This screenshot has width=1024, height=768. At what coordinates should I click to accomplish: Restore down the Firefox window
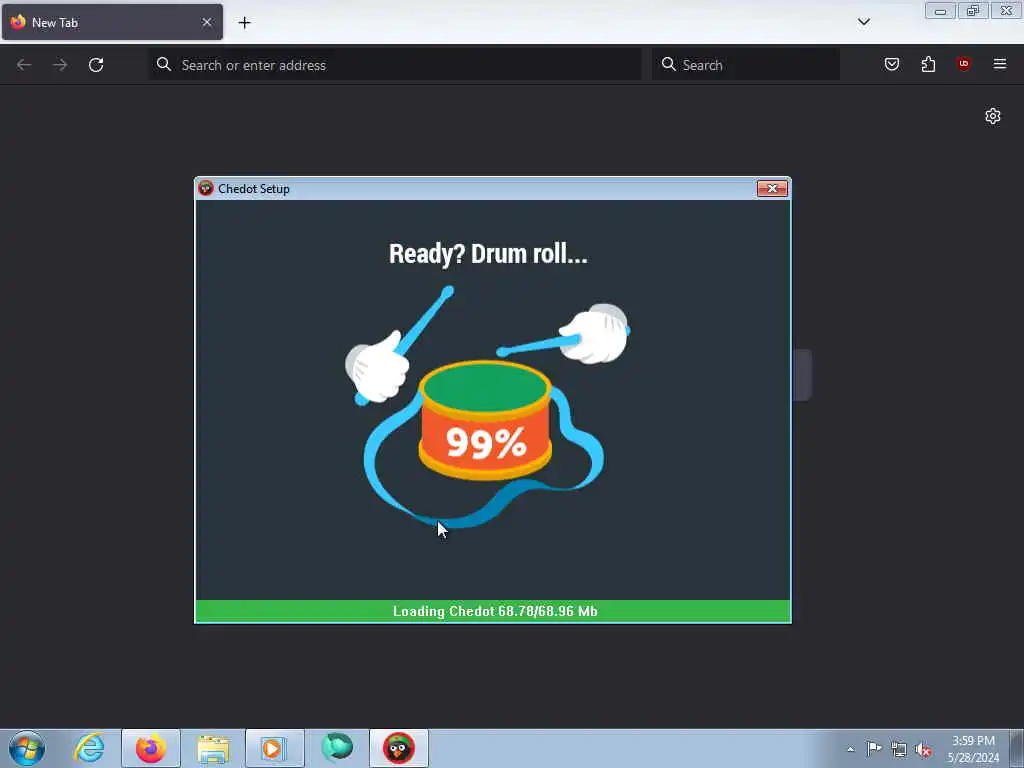click(973, 11)
